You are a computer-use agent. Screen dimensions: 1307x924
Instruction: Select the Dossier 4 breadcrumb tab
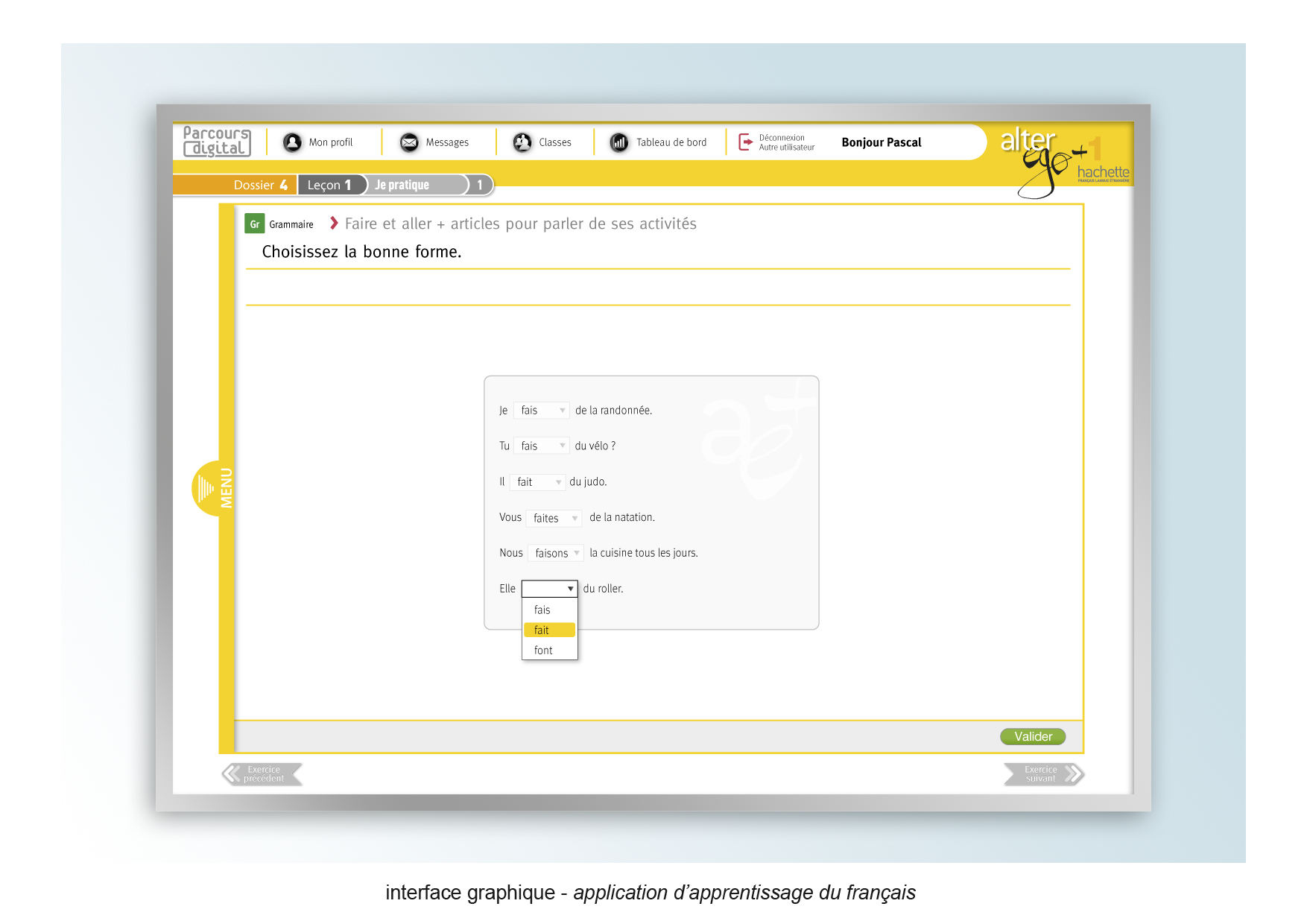click(x=259, y=185)
